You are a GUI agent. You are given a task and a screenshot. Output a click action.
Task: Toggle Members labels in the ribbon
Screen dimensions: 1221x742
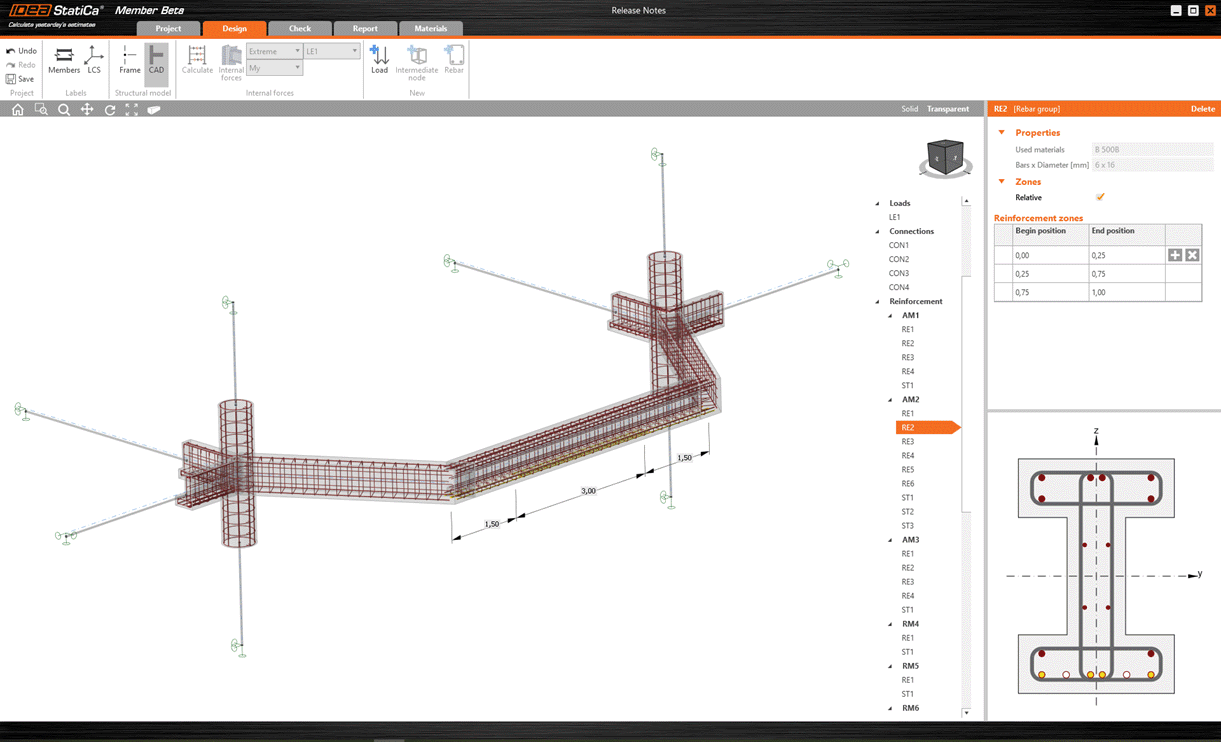point(64,59)
